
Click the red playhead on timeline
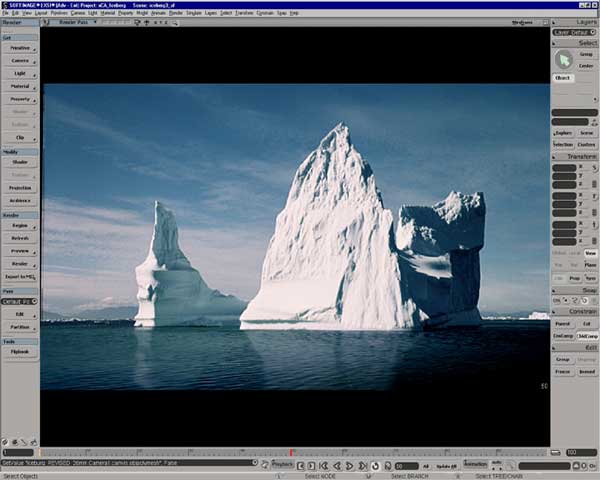click(x=291, y=453)
